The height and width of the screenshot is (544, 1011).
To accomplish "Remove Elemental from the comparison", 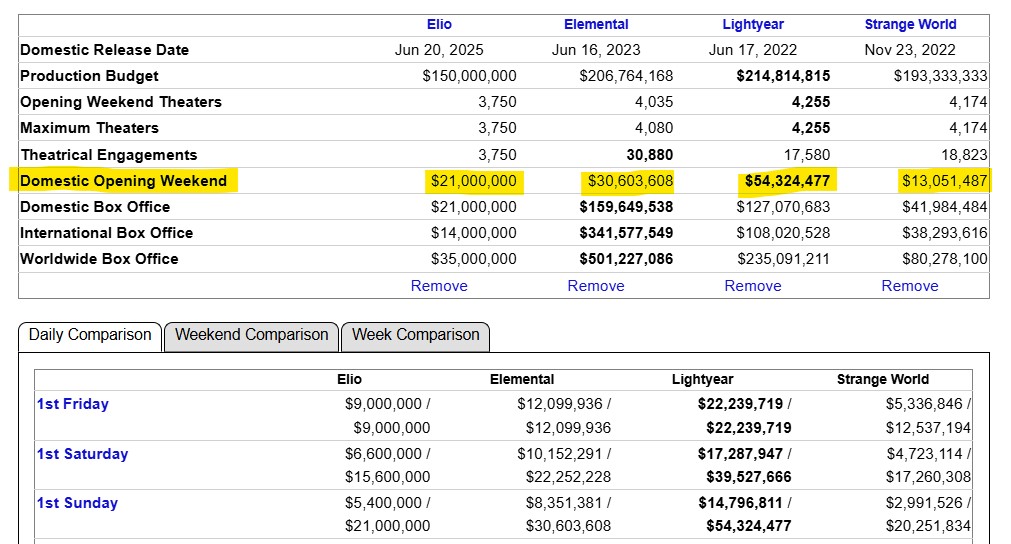I will (596, 286).
